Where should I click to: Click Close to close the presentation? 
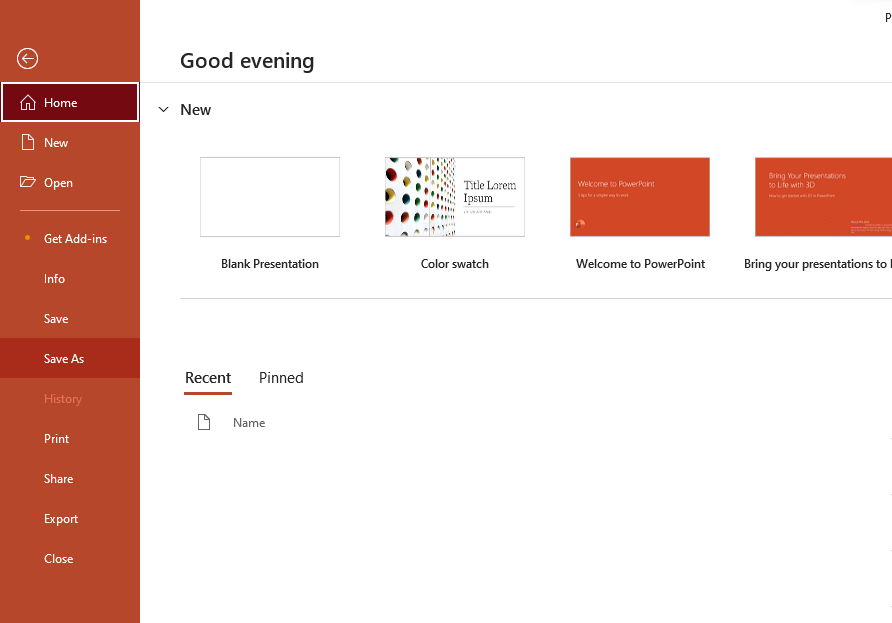click(59, 559)
